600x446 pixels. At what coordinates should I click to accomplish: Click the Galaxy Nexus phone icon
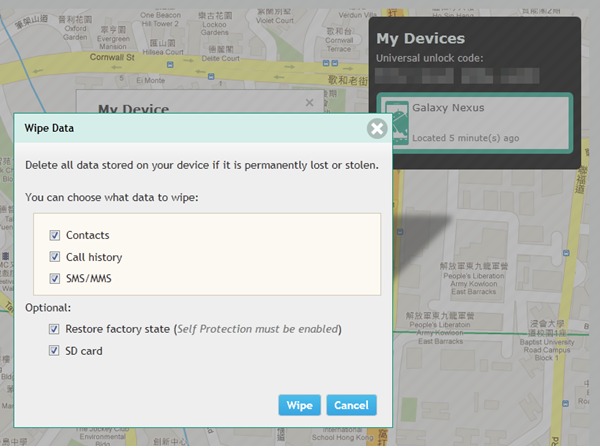pos(396,122)
